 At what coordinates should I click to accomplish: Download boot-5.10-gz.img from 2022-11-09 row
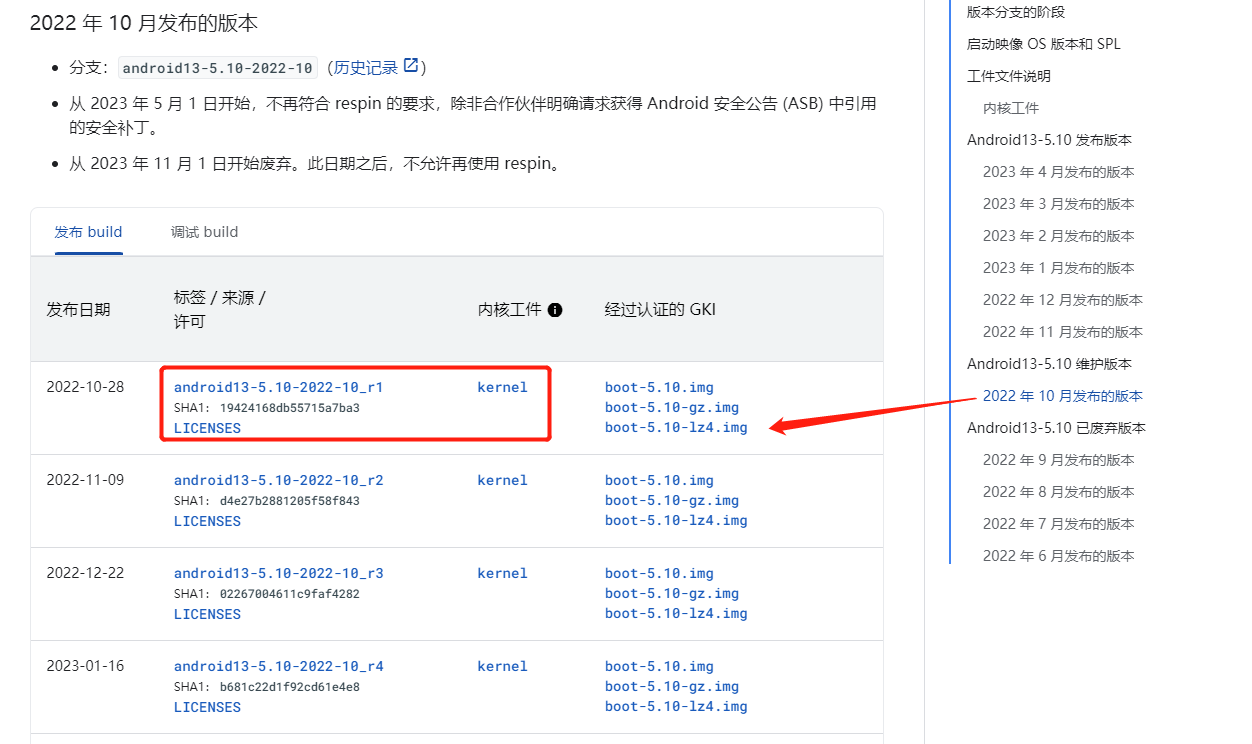click(x=672, y=500)
